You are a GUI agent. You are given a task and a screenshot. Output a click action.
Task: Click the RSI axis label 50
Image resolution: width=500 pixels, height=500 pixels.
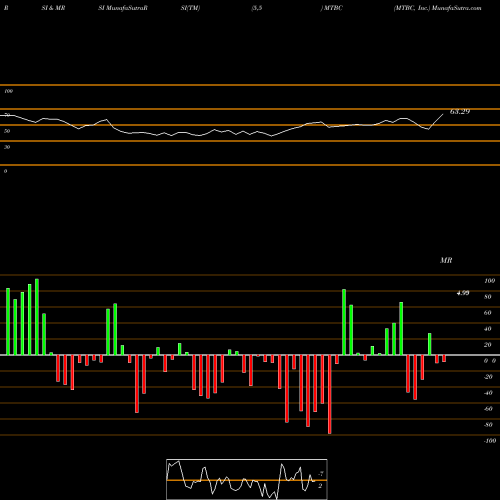(7, 131)
